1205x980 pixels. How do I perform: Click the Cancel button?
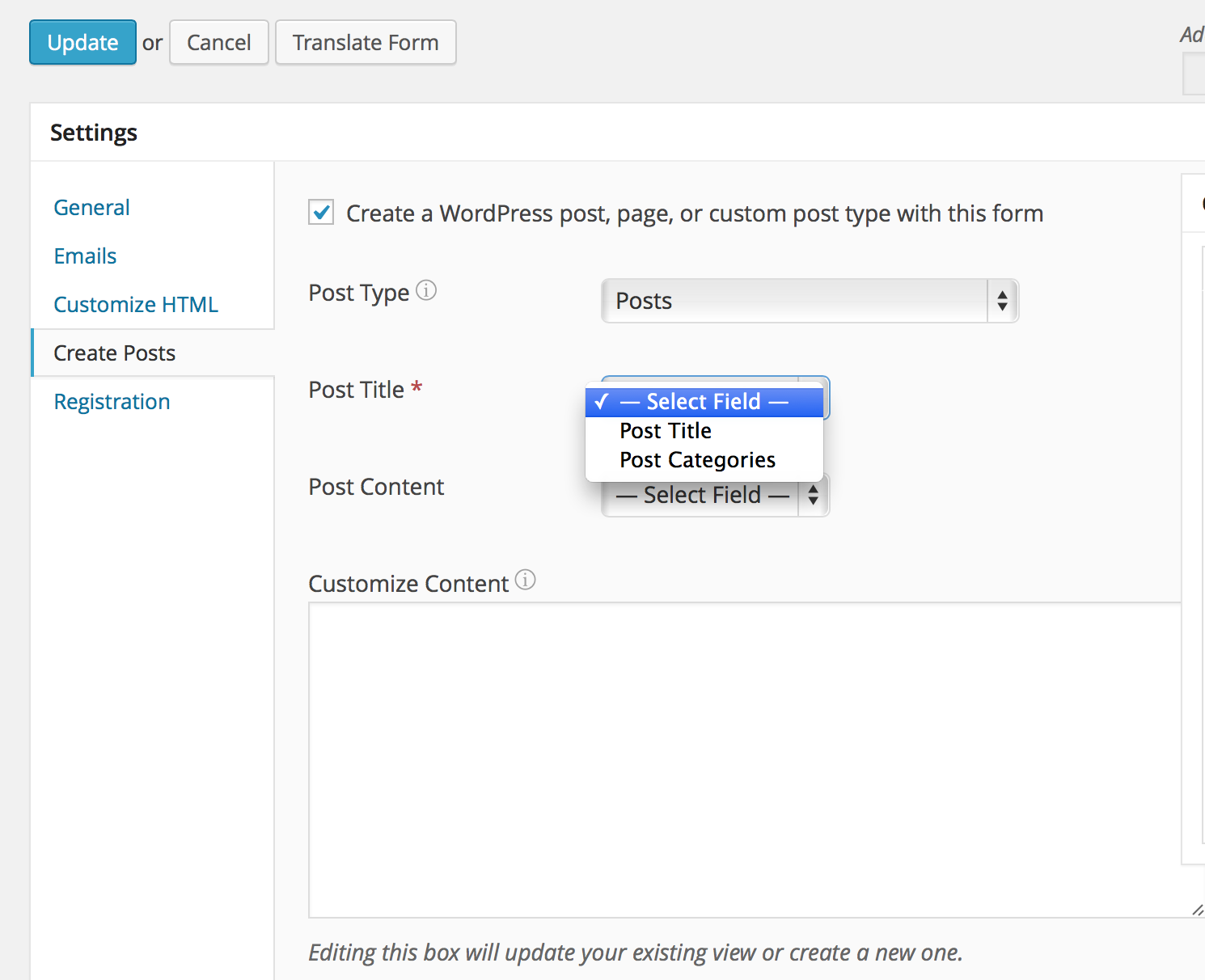coord(218,42)
